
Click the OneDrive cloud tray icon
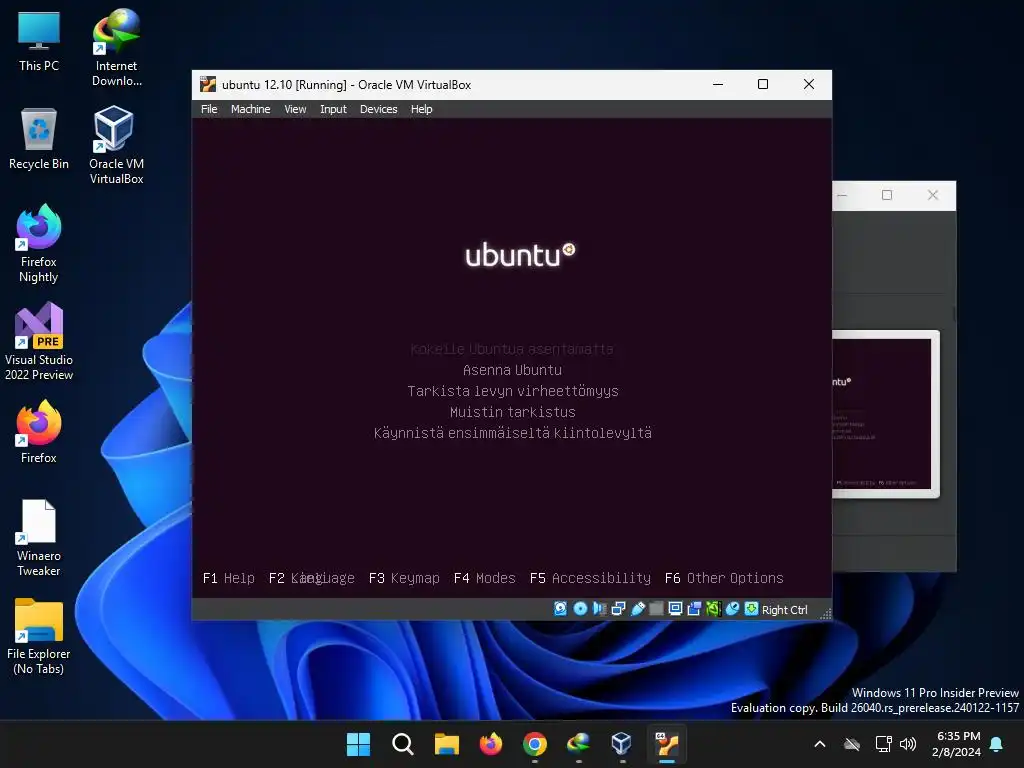tap(852, 744)
